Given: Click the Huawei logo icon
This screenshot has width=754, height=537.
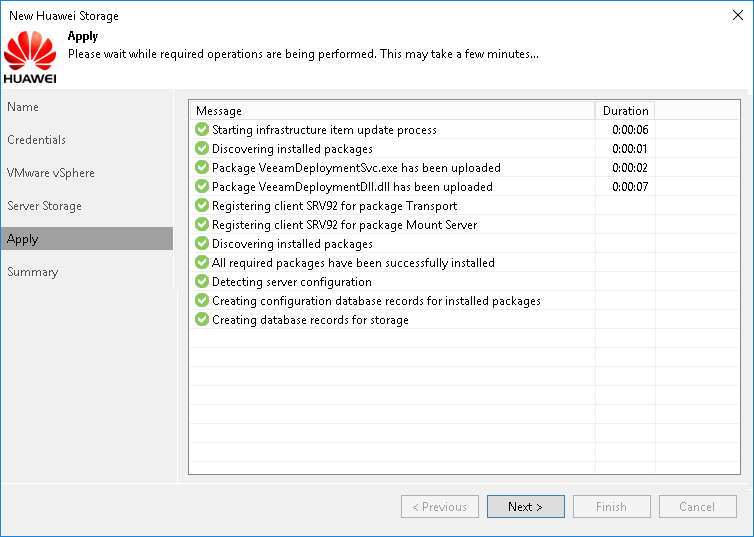Looking at the screenshot, I should point(30,57).
